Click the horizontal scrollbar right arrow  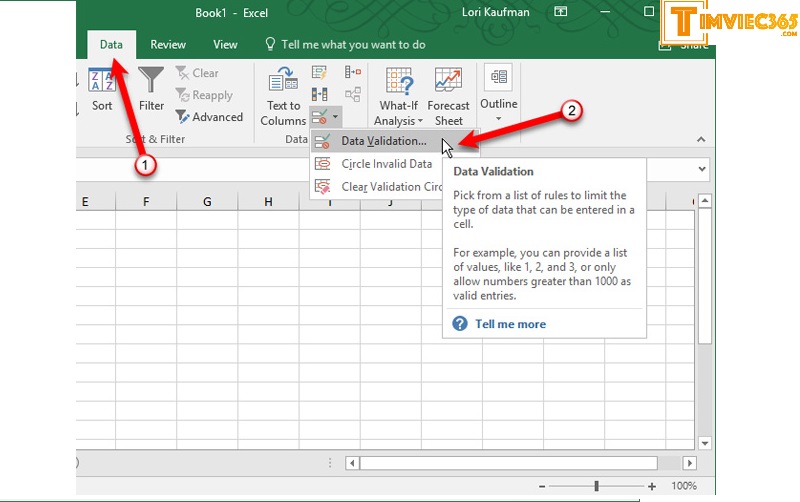coord(690,464)
